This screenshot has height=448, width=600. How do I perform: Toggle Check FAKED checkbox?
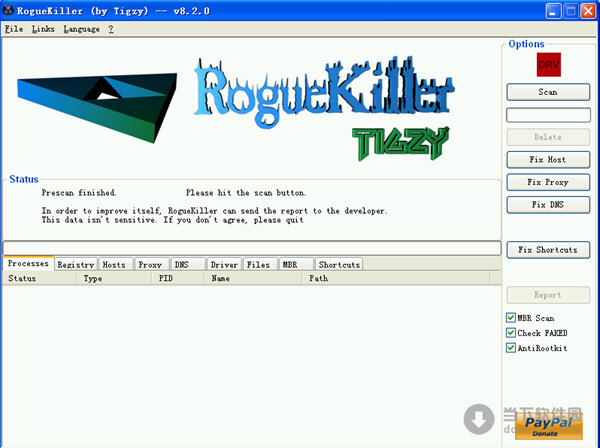point(510,332)
